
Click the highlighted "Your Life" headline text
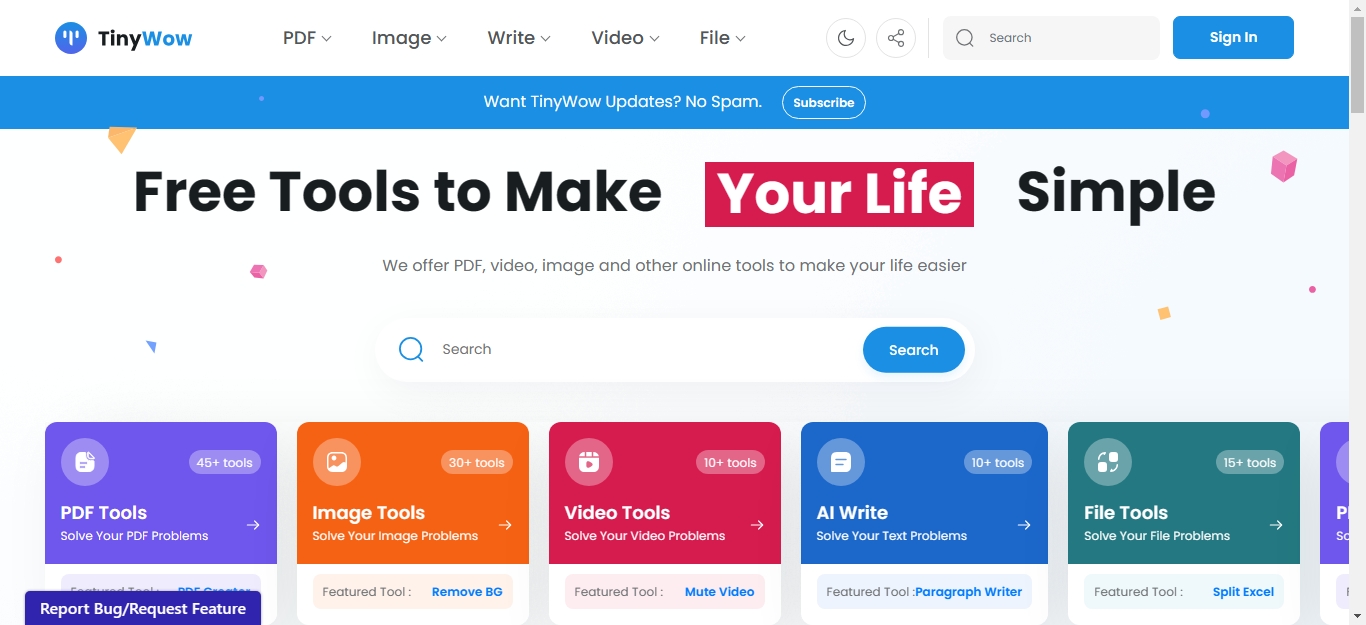click(x=839, y=194)
